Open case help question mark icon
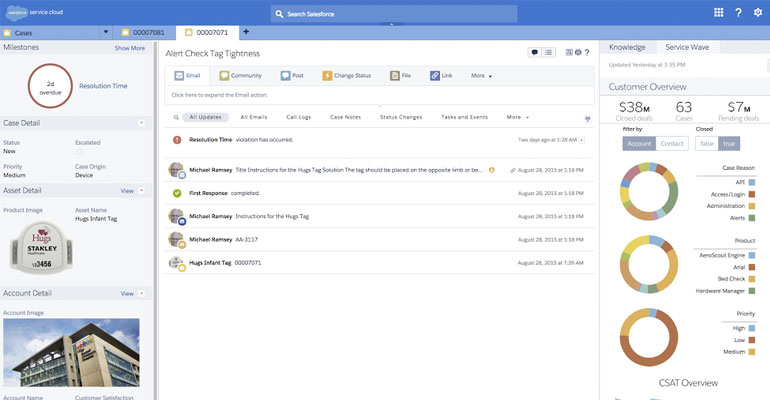 pyautogui.click(x=587, y=52)
